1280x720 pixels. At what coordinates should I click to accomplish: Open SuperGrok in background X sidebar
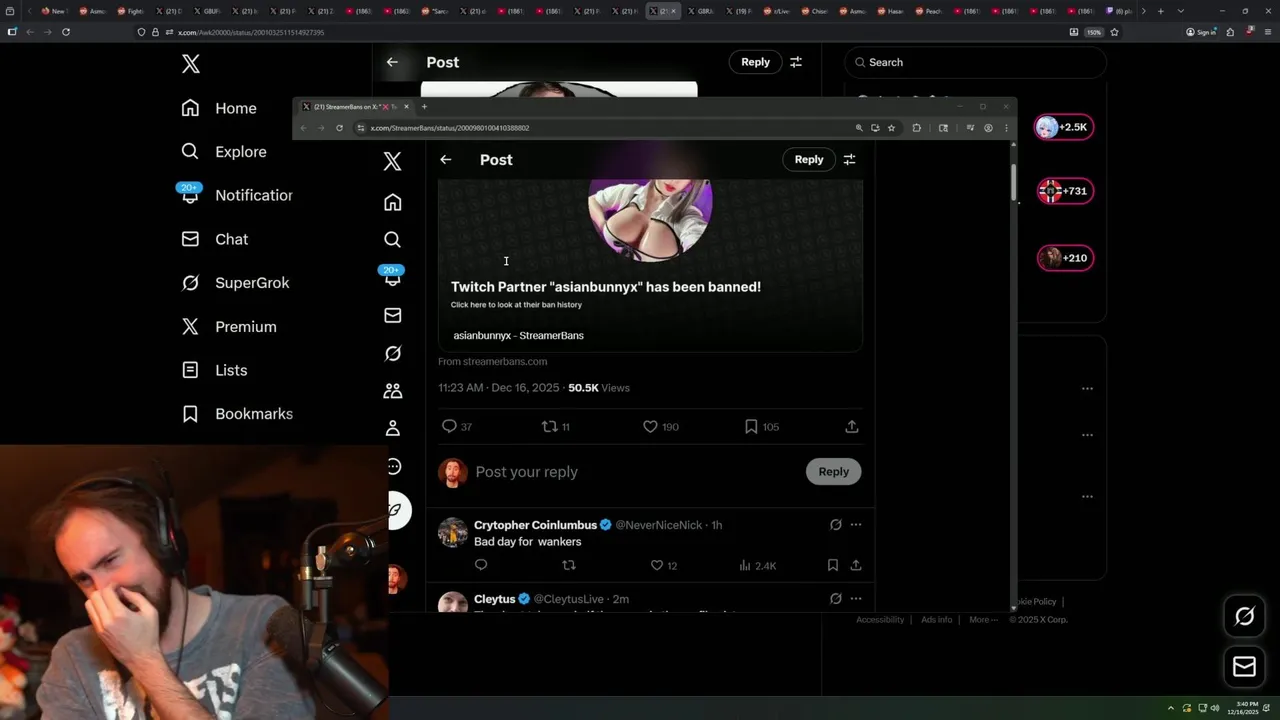tap(235, 283)
